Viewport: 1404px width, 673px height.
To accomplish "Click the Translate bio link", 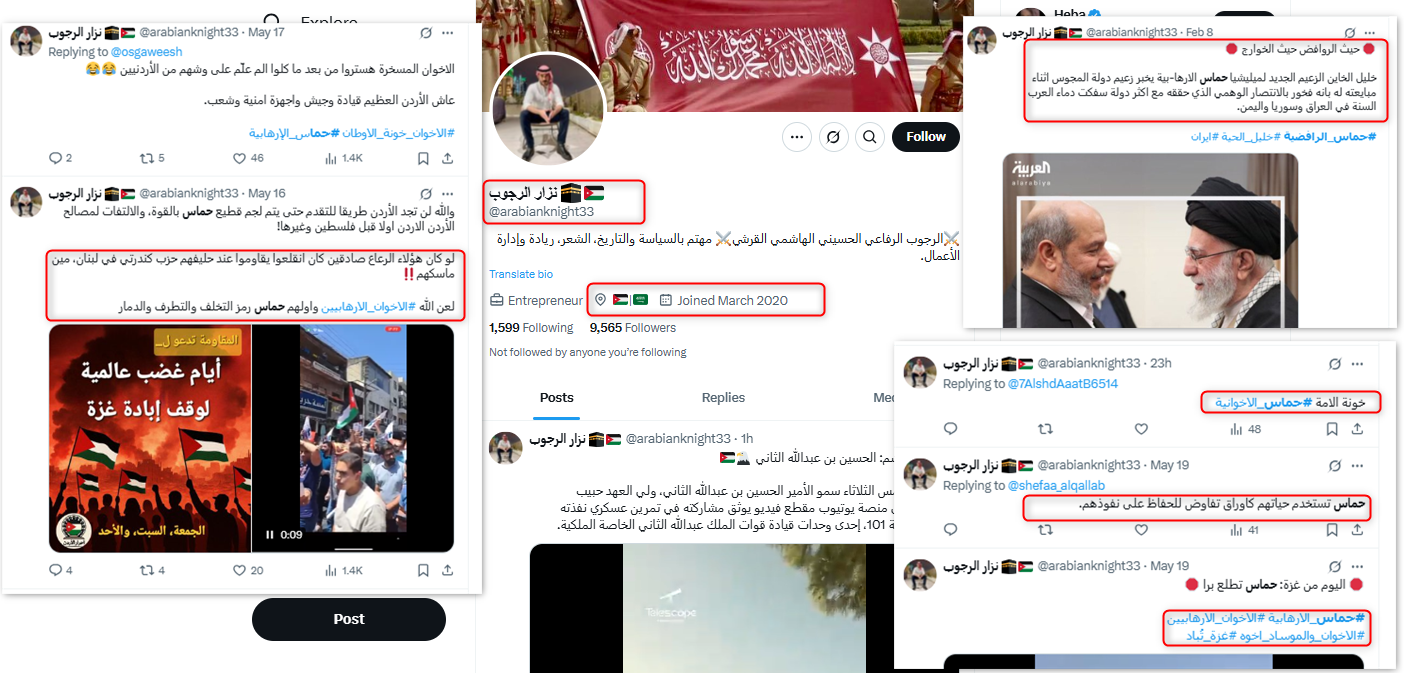I will tap(521, 274).
